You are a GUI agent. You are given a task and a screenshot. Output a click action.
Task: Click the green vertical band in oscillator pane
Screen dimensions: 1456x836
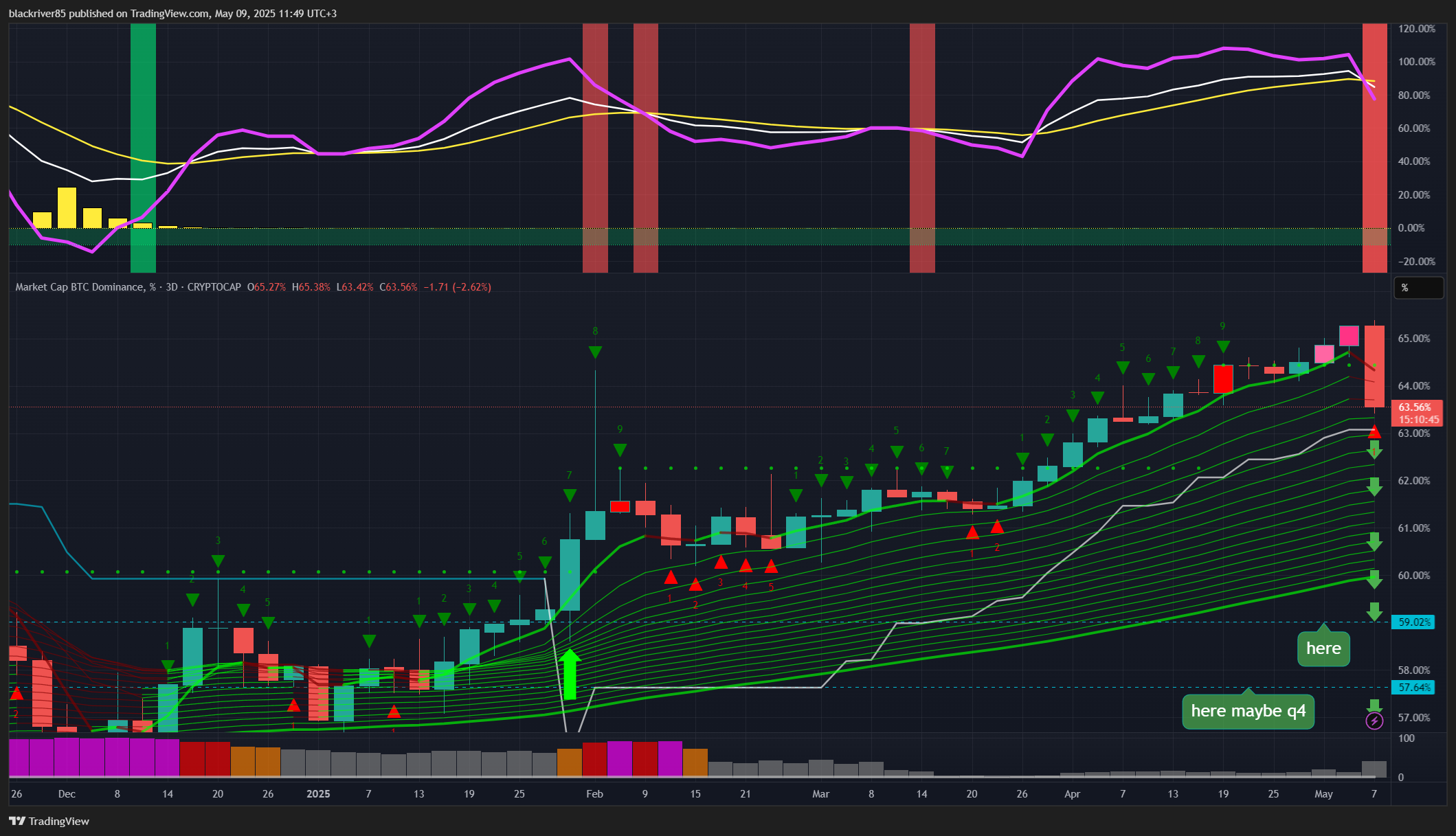tap(143, 148)
